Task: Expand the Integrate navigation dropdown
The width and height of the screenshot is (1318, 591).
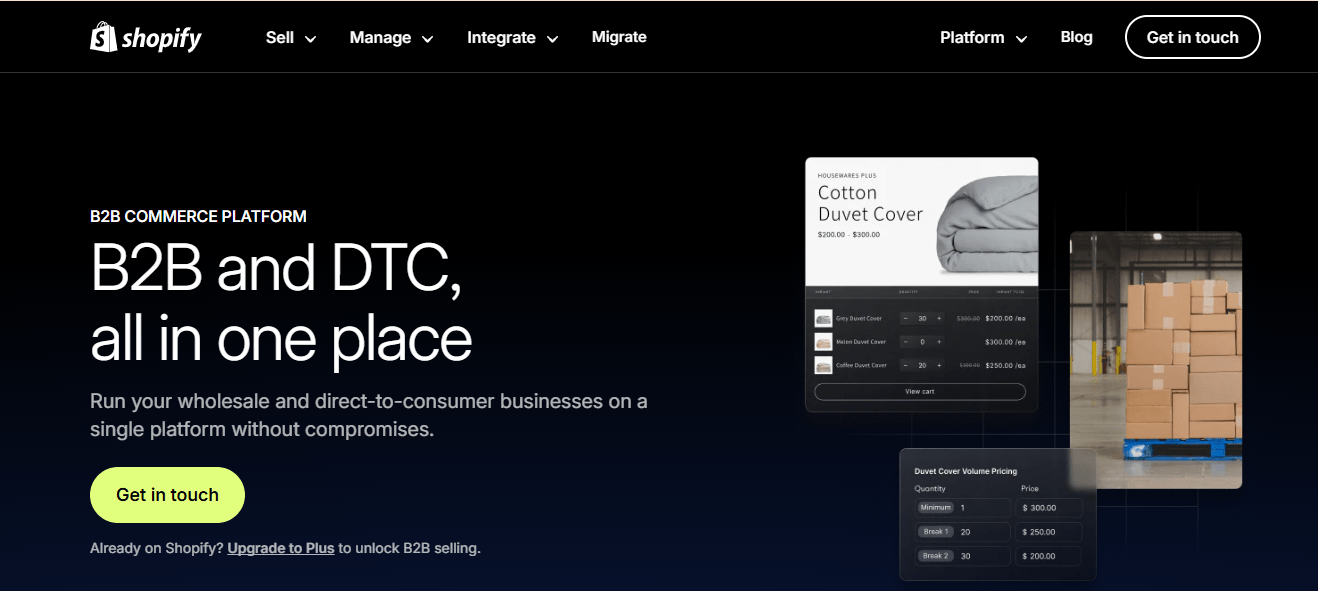Action: pyautogui.click(x=512, y=38)
